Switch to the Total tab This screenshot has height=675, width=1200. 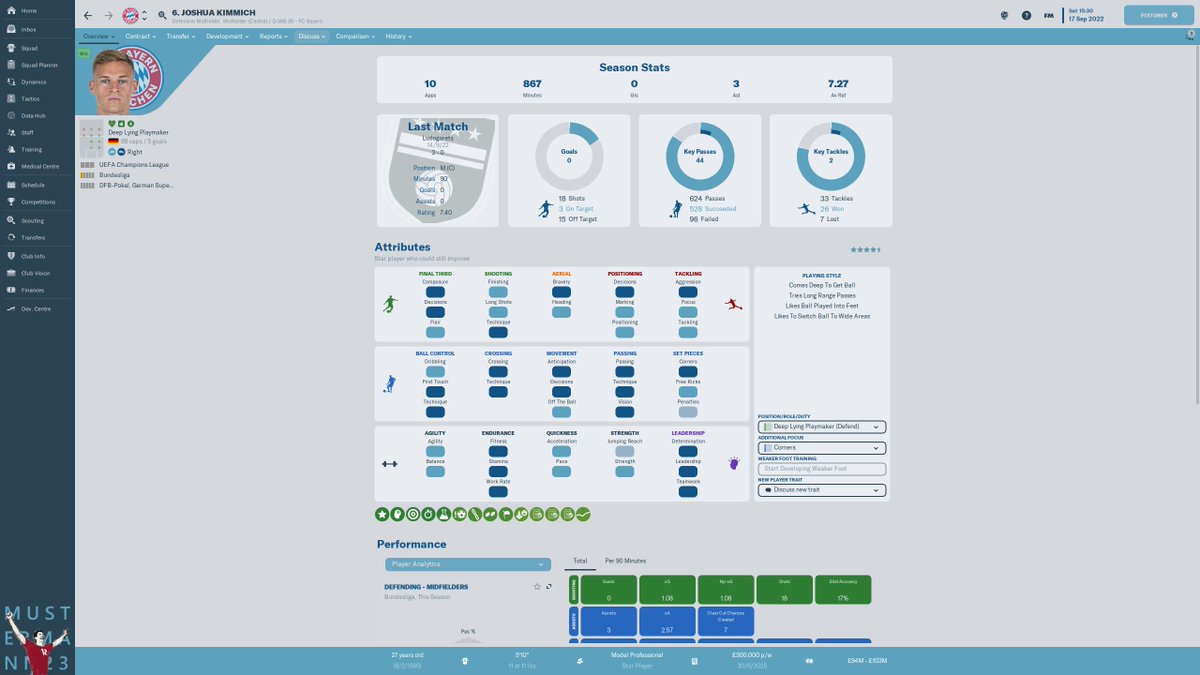pos(580,561)
